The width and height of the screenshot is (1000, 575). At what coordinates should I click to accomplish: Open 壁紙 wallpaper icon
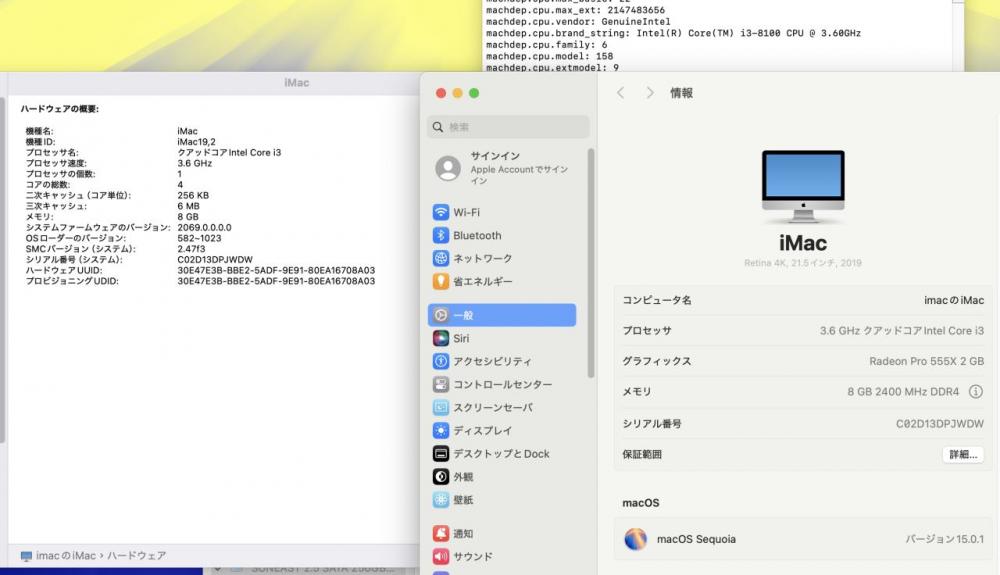click(x=441, y=500)
